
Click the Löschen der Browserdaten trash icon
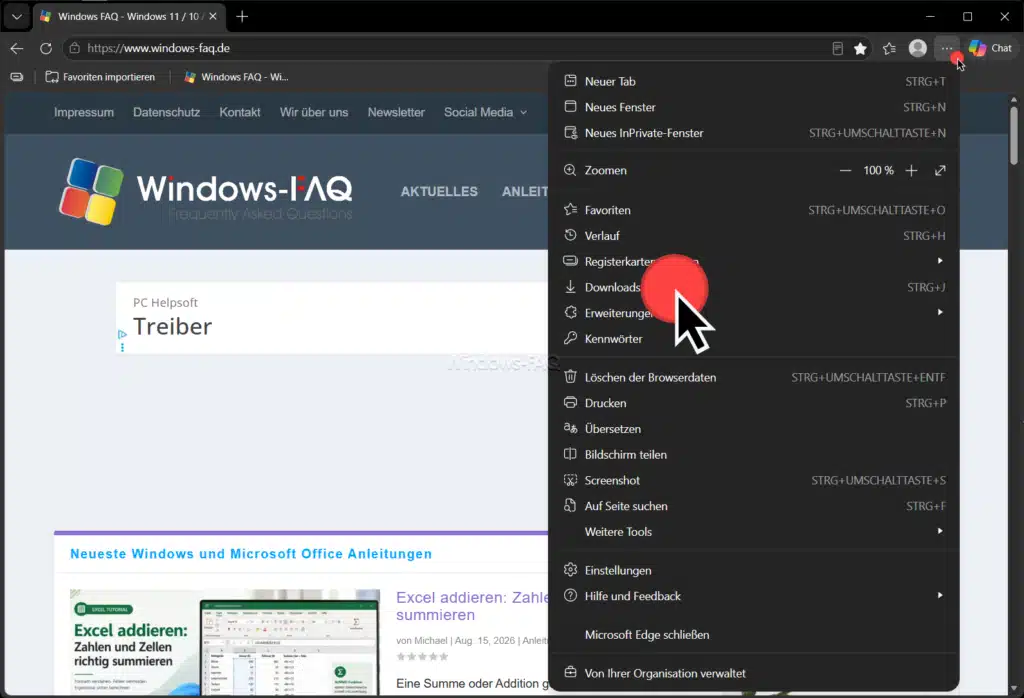coord(570,377)
